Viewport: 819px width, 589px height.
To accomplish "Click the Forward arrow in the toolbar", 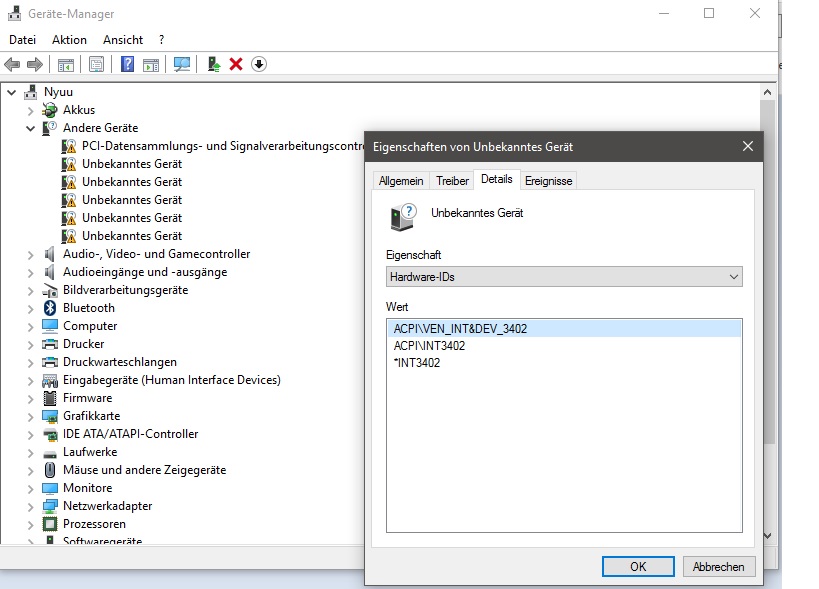I will pos(35,64).
